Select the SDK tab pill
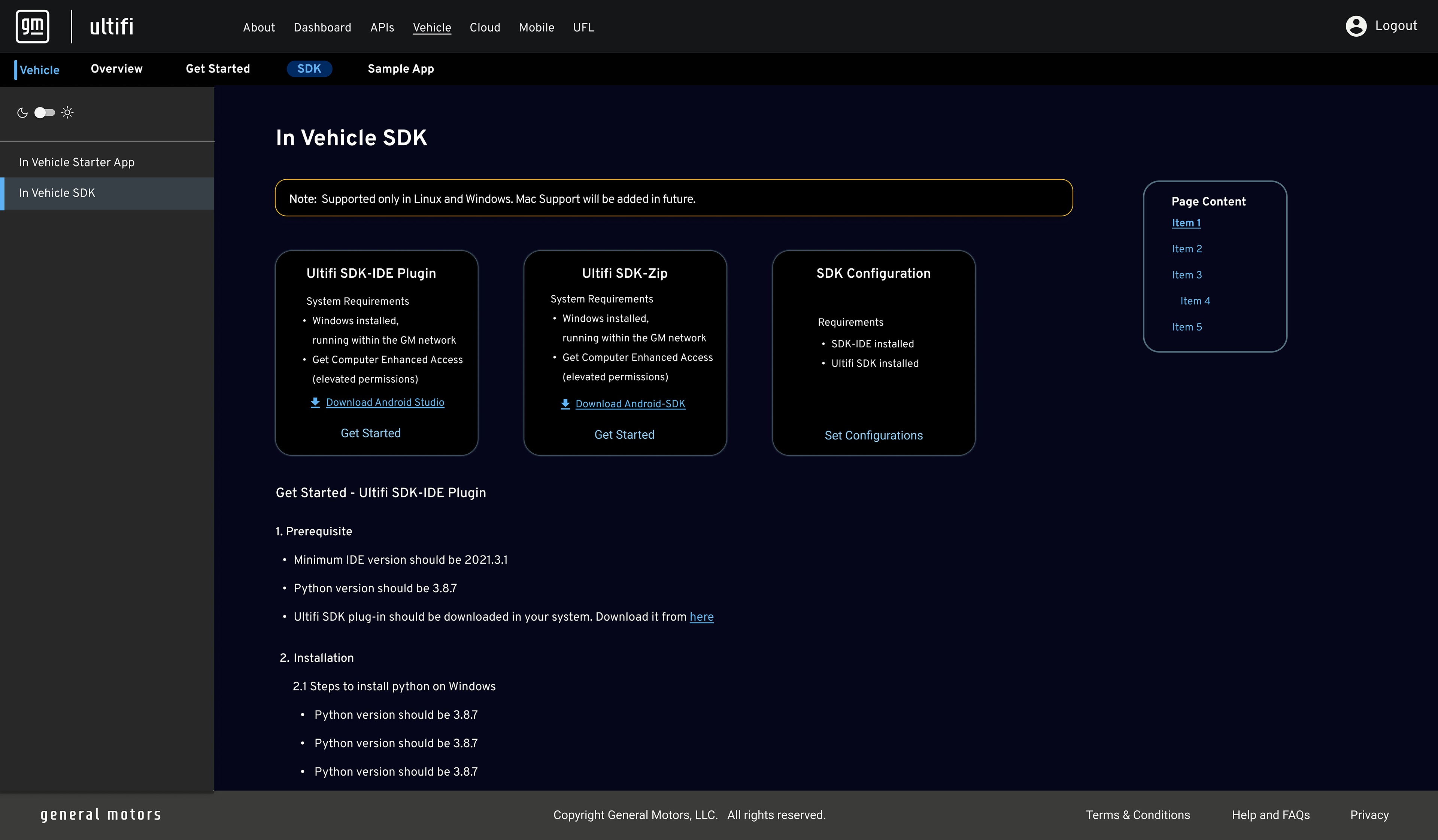 tap(309, 69)
